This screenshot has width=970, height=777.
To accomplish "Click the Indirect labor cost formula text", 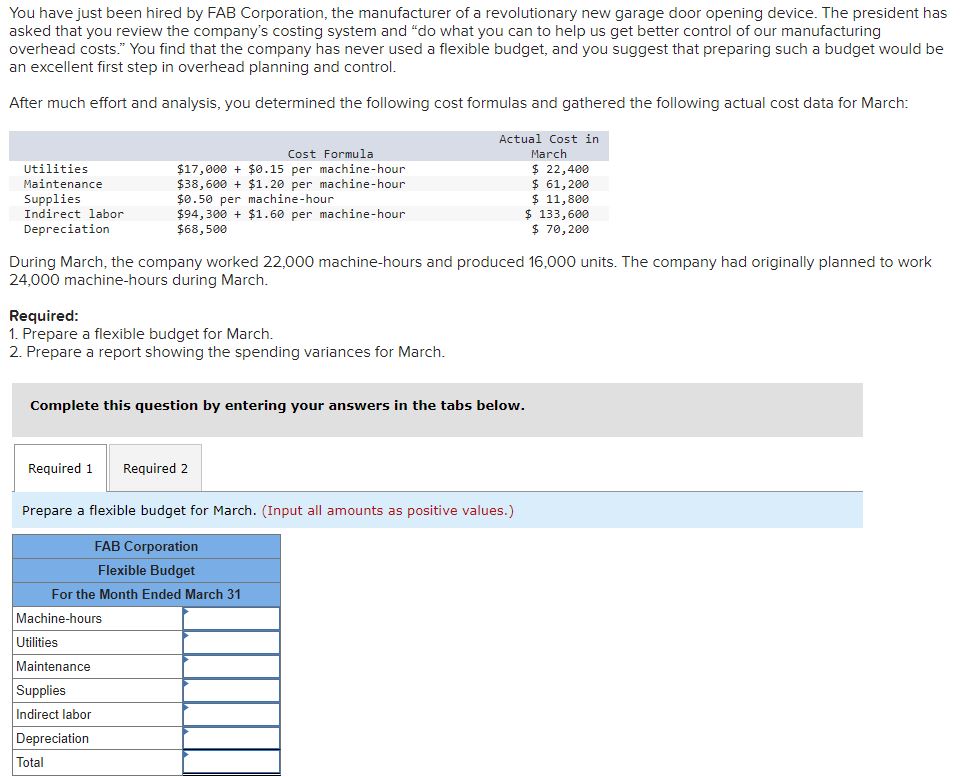I will 291,214.
